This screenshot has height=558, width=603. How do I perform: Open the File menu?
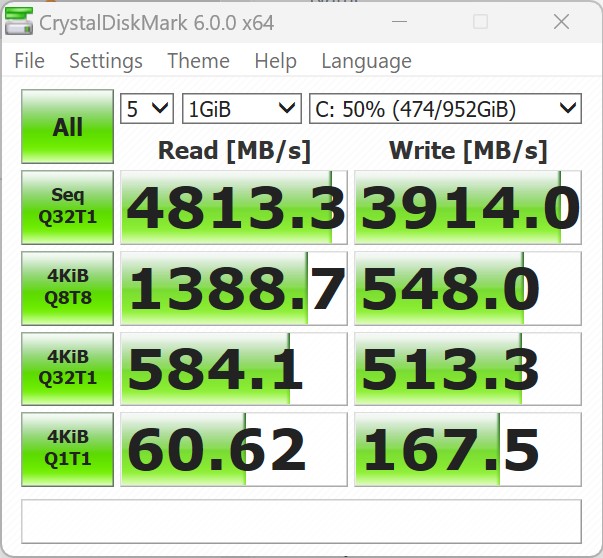(x=30, y=61)
